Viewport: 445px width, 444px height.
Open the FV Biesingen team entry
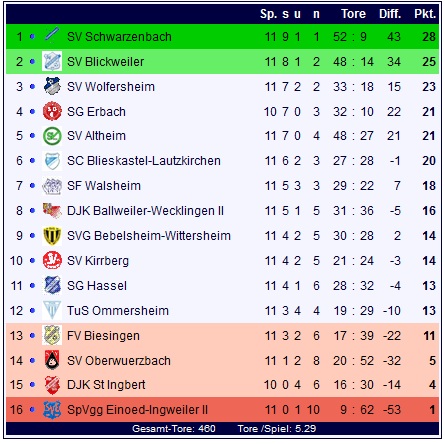(103, 336)
